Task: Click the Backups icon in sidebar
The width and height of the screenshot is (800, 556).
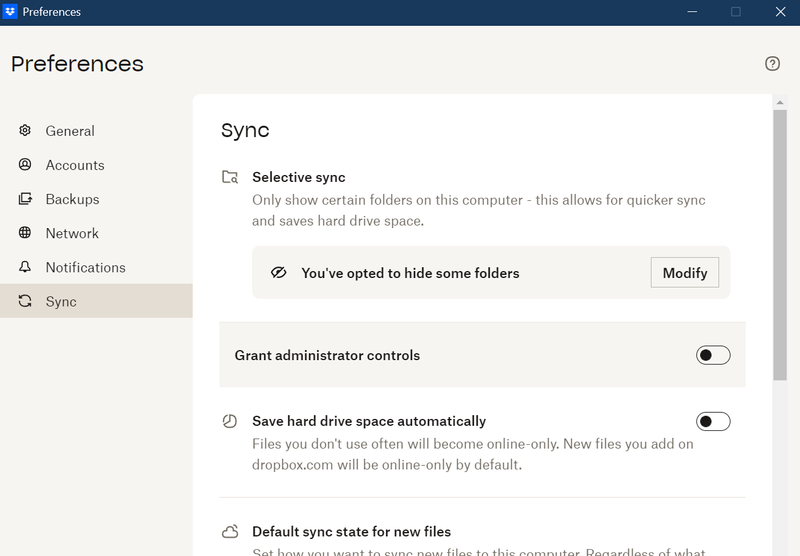Action: click(25, 199)
